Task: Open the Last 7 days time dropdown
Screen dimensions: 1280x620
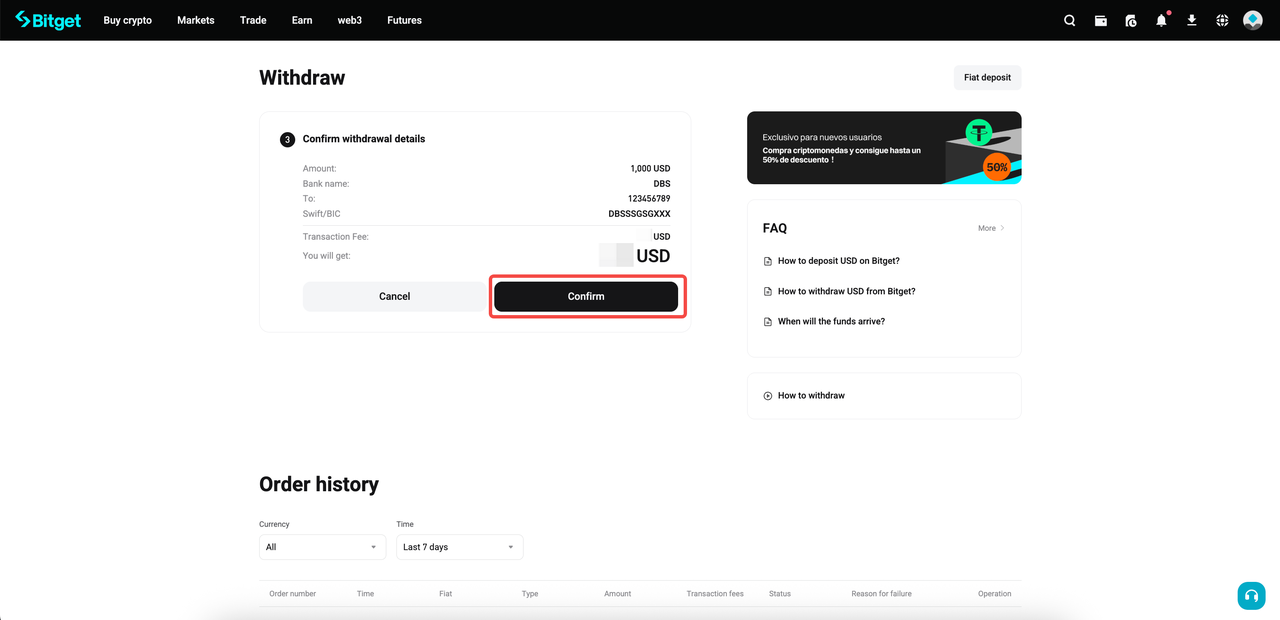Action: (459, 547)
